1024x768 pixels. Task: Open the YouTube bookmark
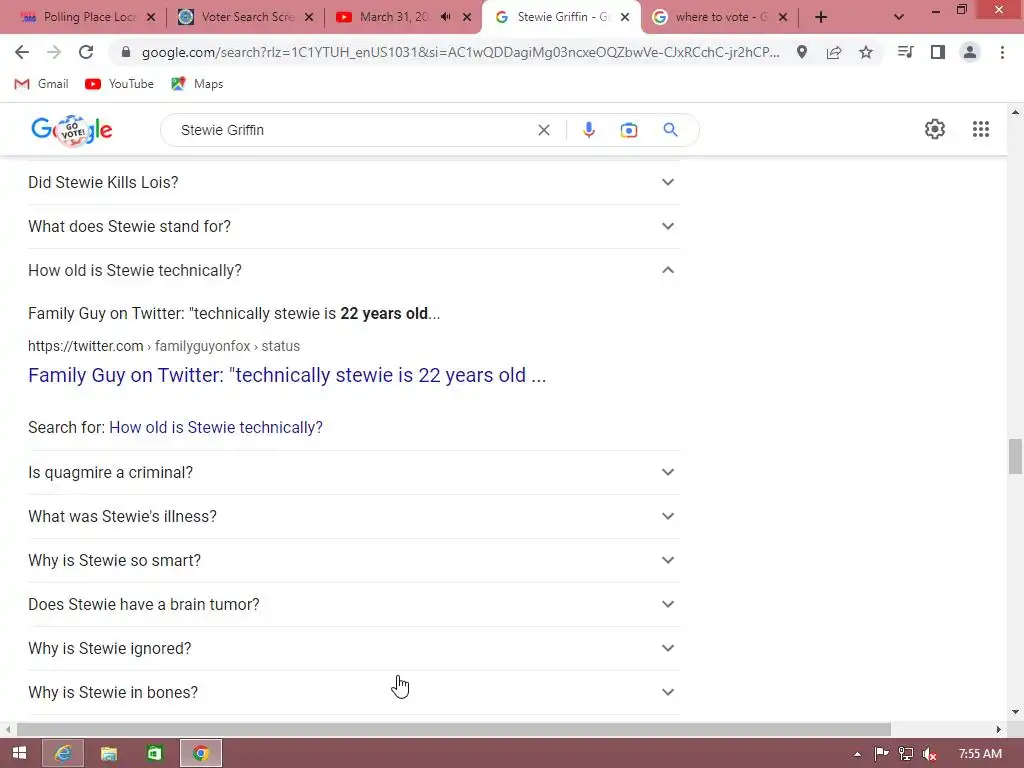pyautogui.click(x=120, y=84)
